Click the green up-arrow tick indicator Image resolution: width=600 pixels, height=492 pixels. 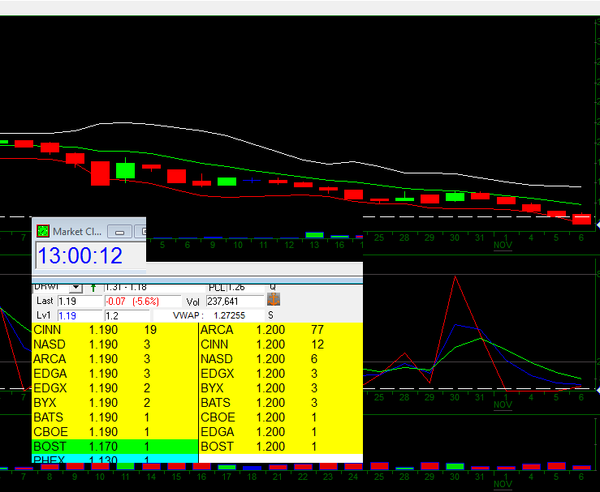[x=94, y=287]
